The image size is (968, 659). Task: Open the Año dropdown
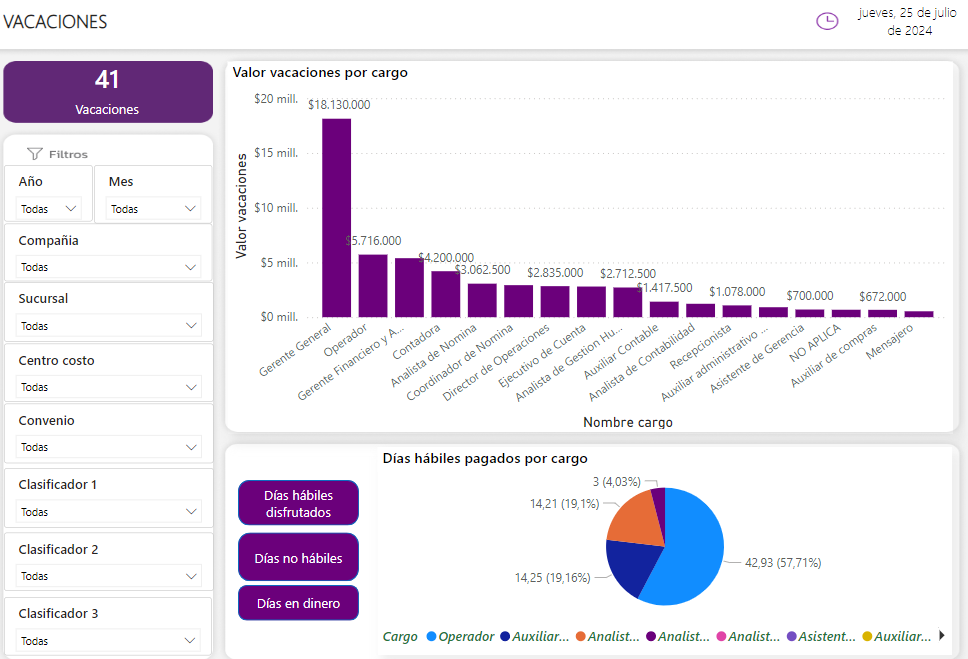[50, 209]
